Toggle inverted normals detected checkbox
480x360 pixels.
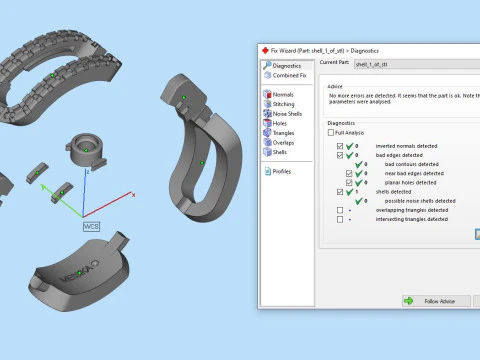(x=340, y=146)
